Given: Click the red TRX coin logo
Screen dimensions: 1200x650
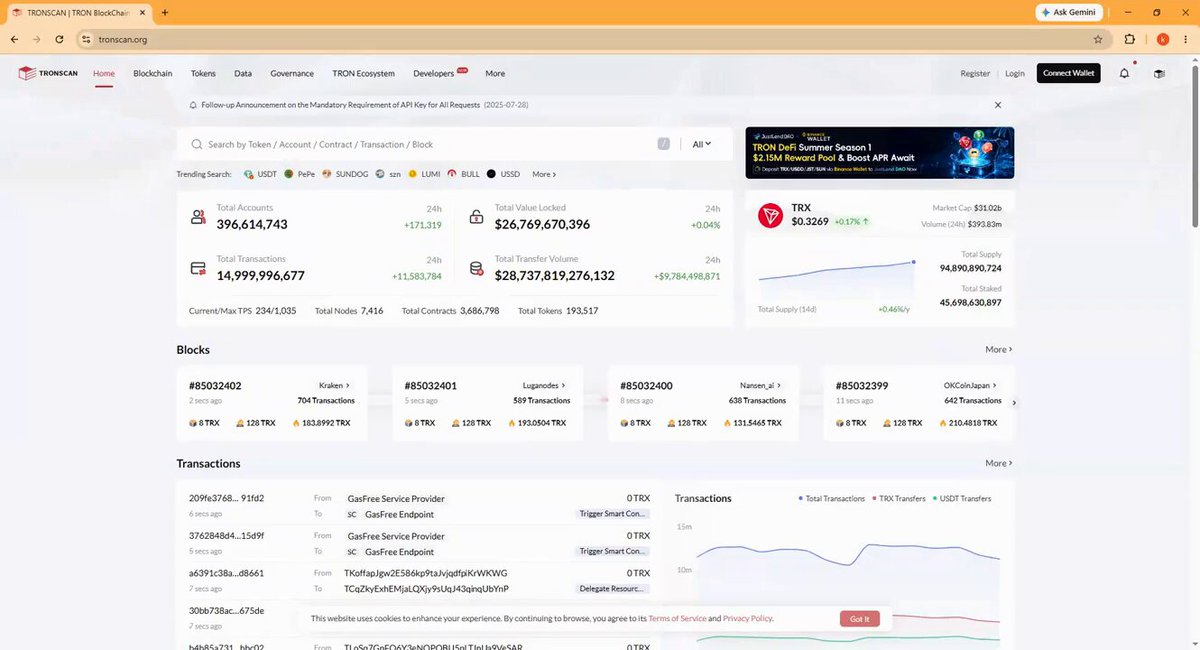Looking at the screenshot, I should point(770,215).
